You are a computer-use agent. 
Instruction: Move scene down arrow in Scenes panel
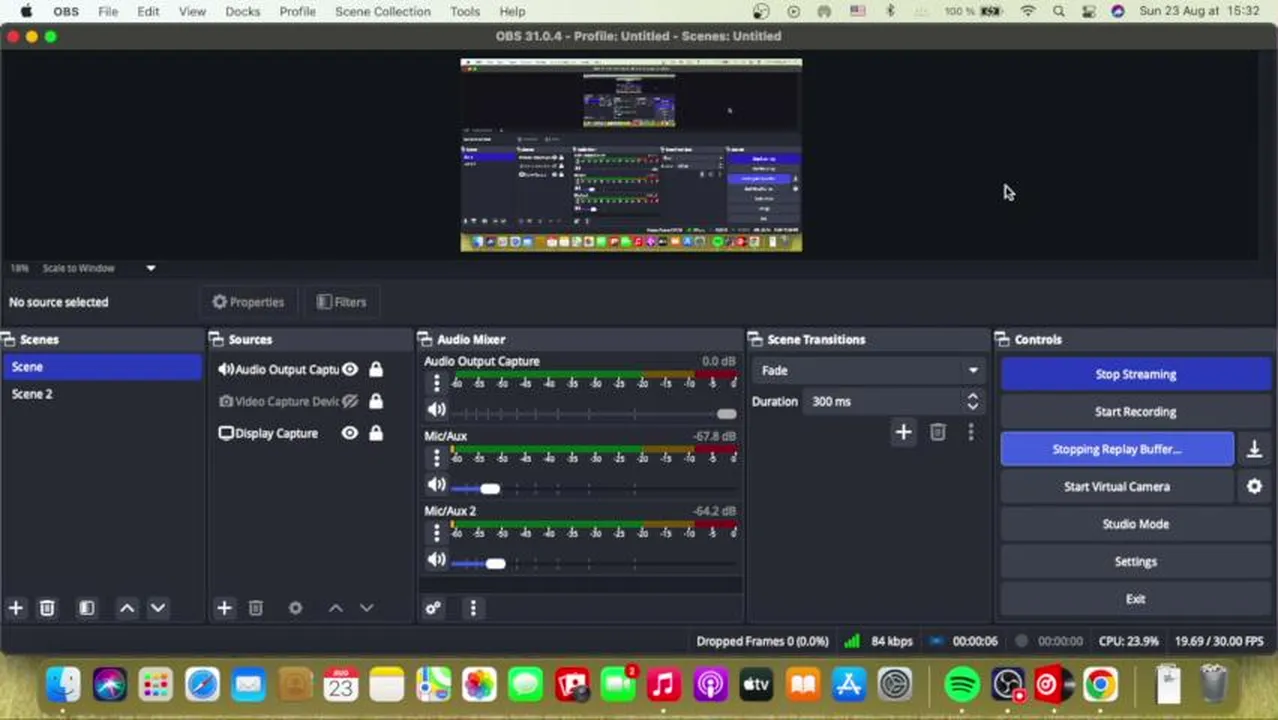(x=158, y=608)
